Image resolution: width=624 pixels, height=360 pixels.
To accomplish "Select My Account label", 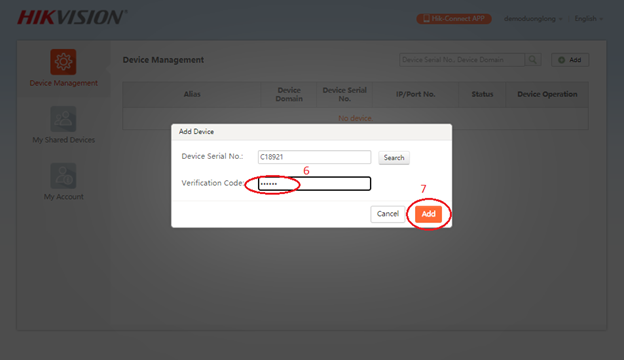I will point(64,197).
